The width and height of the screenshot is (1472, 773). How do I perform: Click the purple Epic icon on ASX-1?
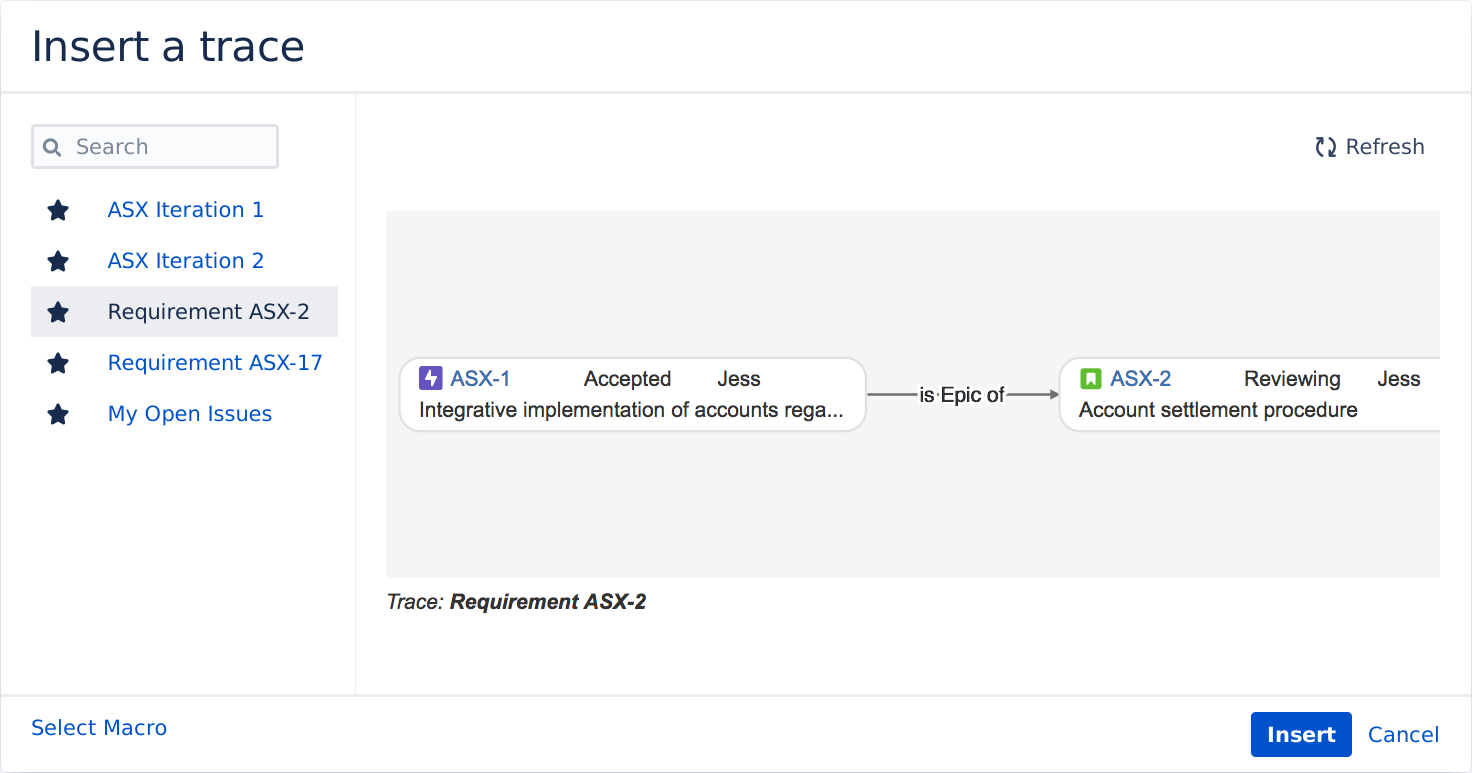coord(430,378)
